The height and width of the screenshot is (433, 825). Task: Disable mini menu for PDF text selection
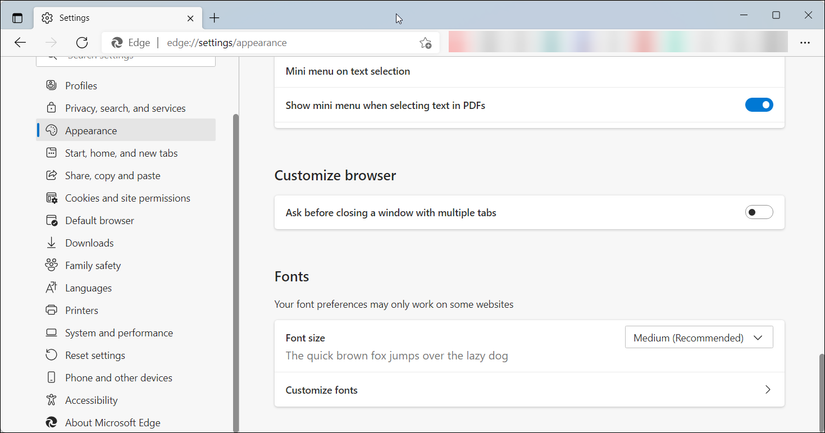759,105
